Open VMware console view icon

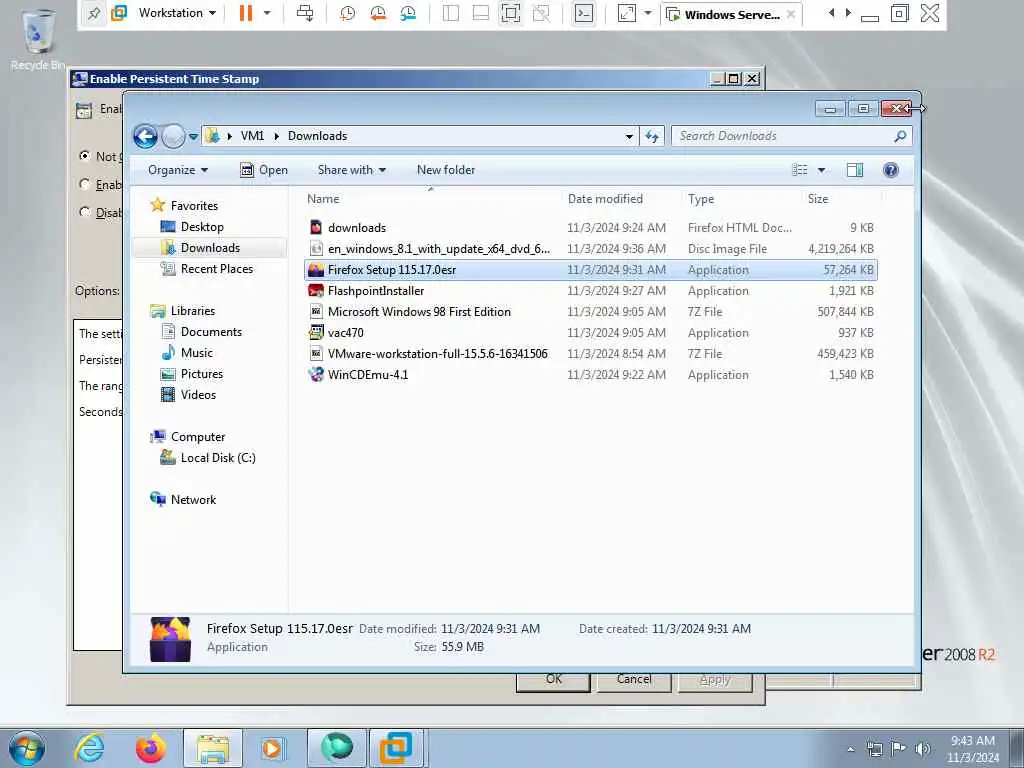click(584, 13)
